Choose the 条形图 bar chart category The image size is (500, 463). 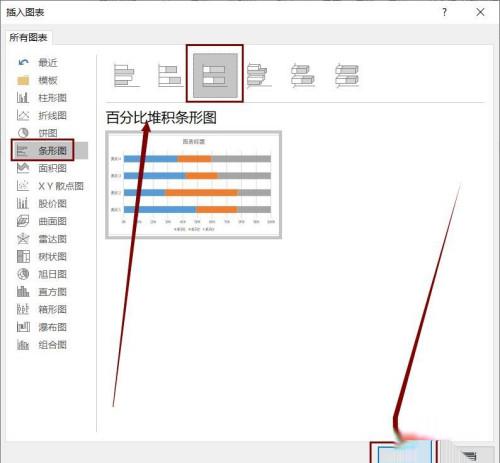coord(50,150)
